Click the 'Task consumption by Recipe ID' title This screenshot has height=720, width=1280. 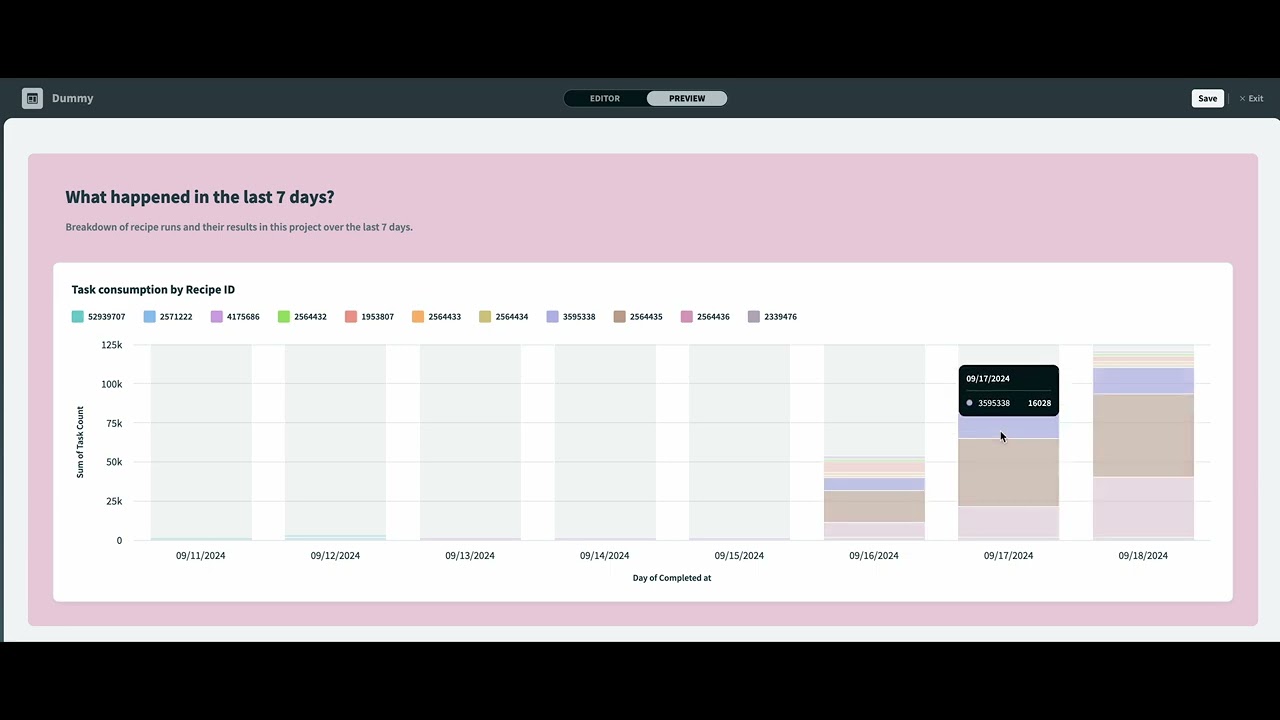[153, 290]
